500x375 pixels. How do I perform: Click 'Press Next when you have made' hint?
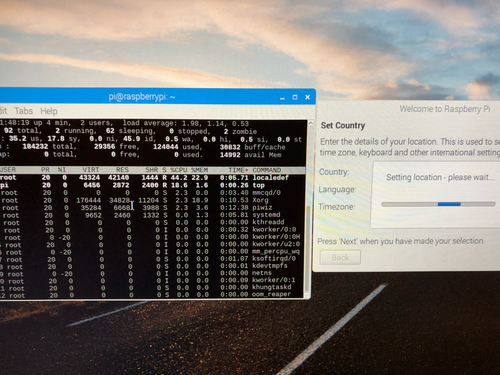coord(401,241)
